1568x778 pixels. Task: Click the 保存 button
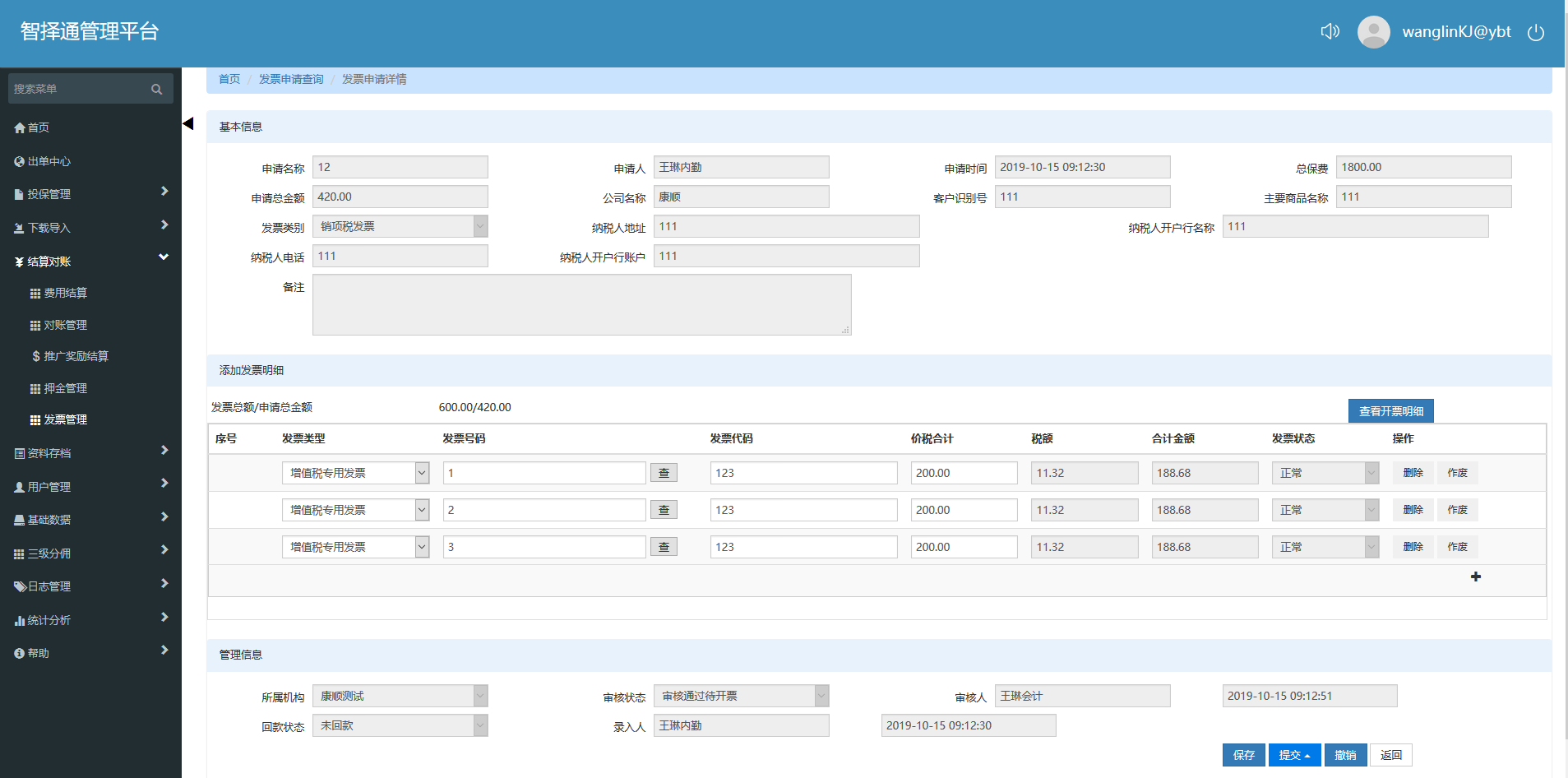point(1243,755)
